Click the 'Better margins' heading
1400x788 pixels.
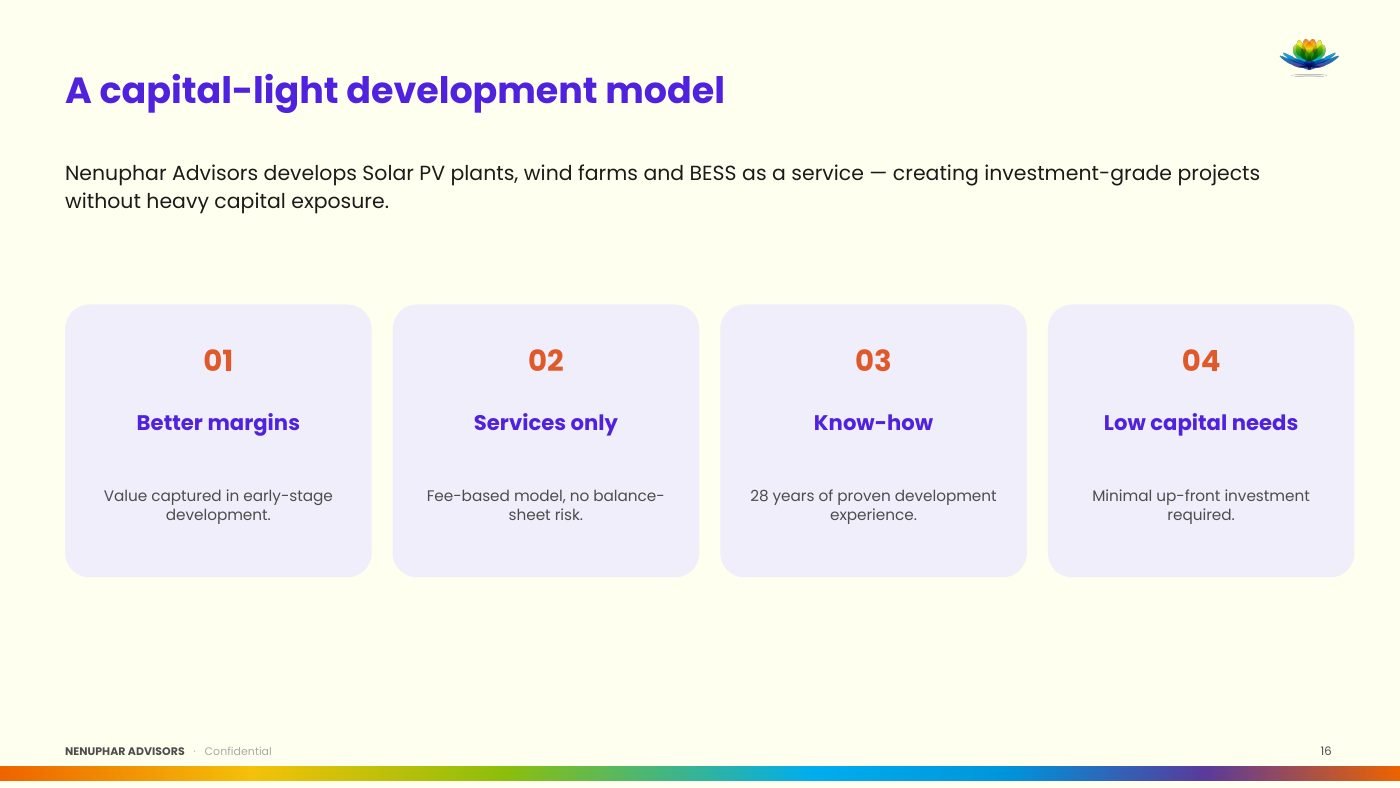218,423
